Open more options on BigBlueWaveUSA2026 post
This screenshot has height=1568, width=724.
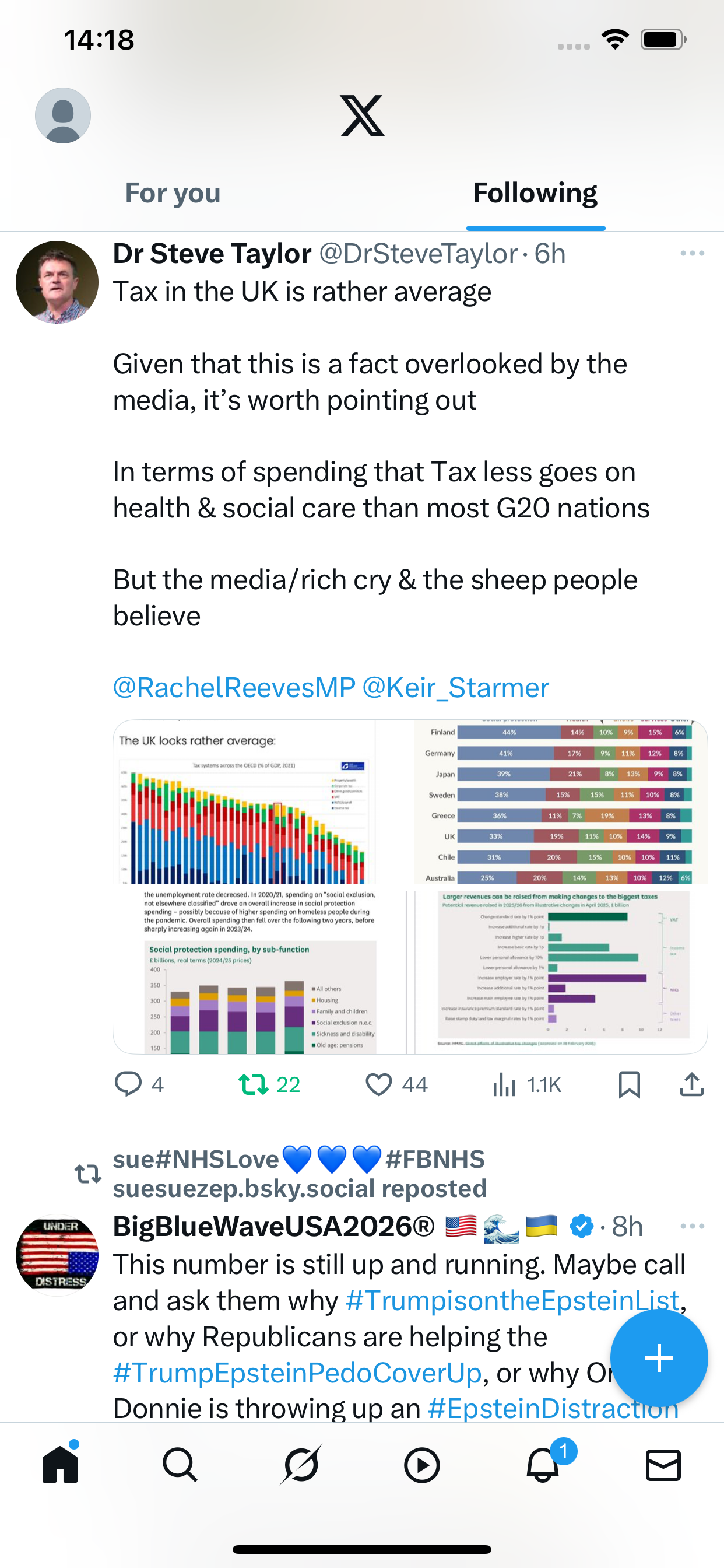point(692,1226)
